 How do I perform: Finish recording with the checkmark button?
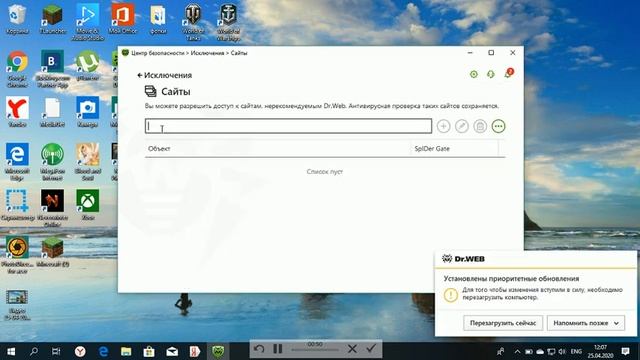(x=371, y=349)
